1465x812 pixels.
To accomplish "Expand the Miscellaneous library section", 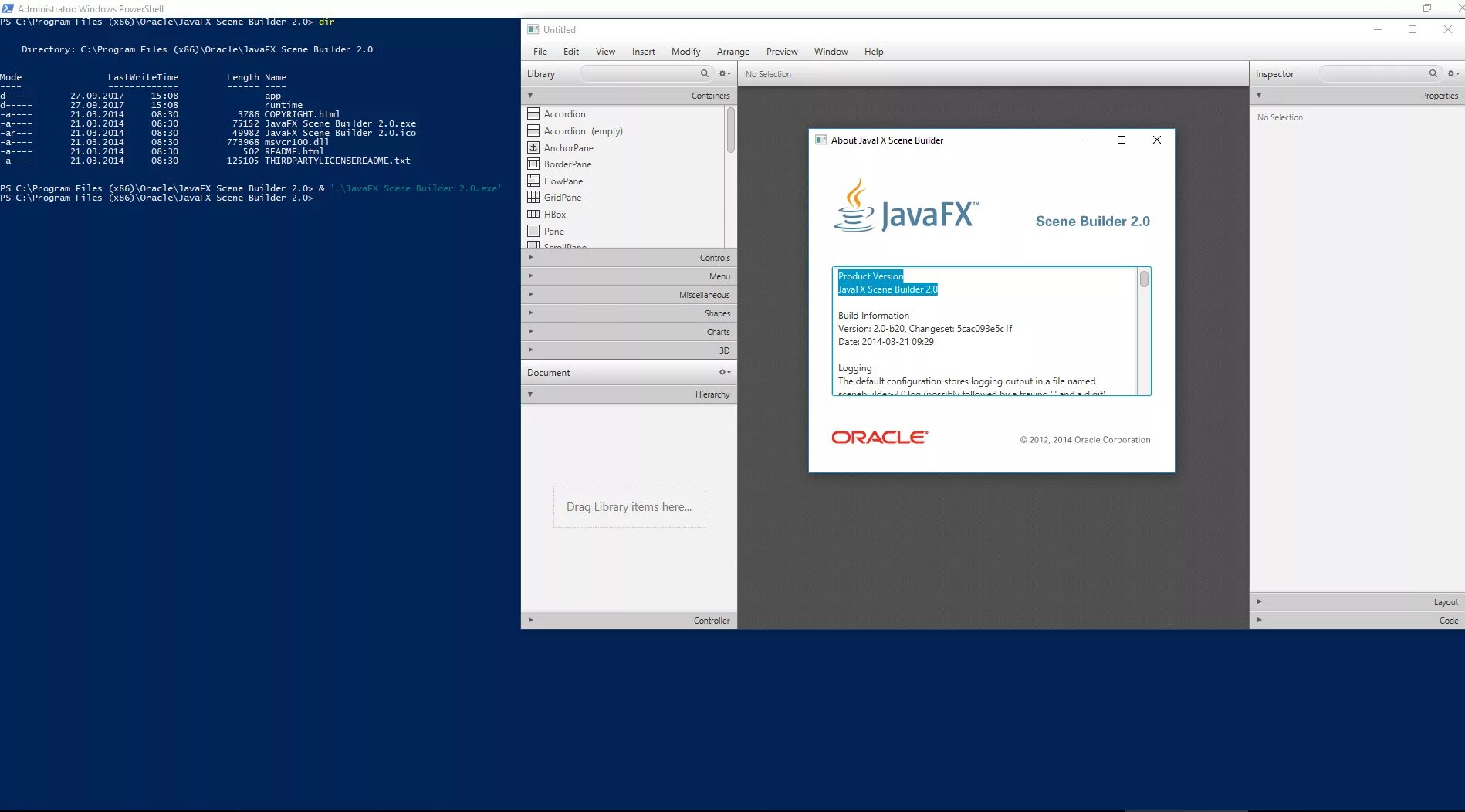I will click(x=530, y=294).
